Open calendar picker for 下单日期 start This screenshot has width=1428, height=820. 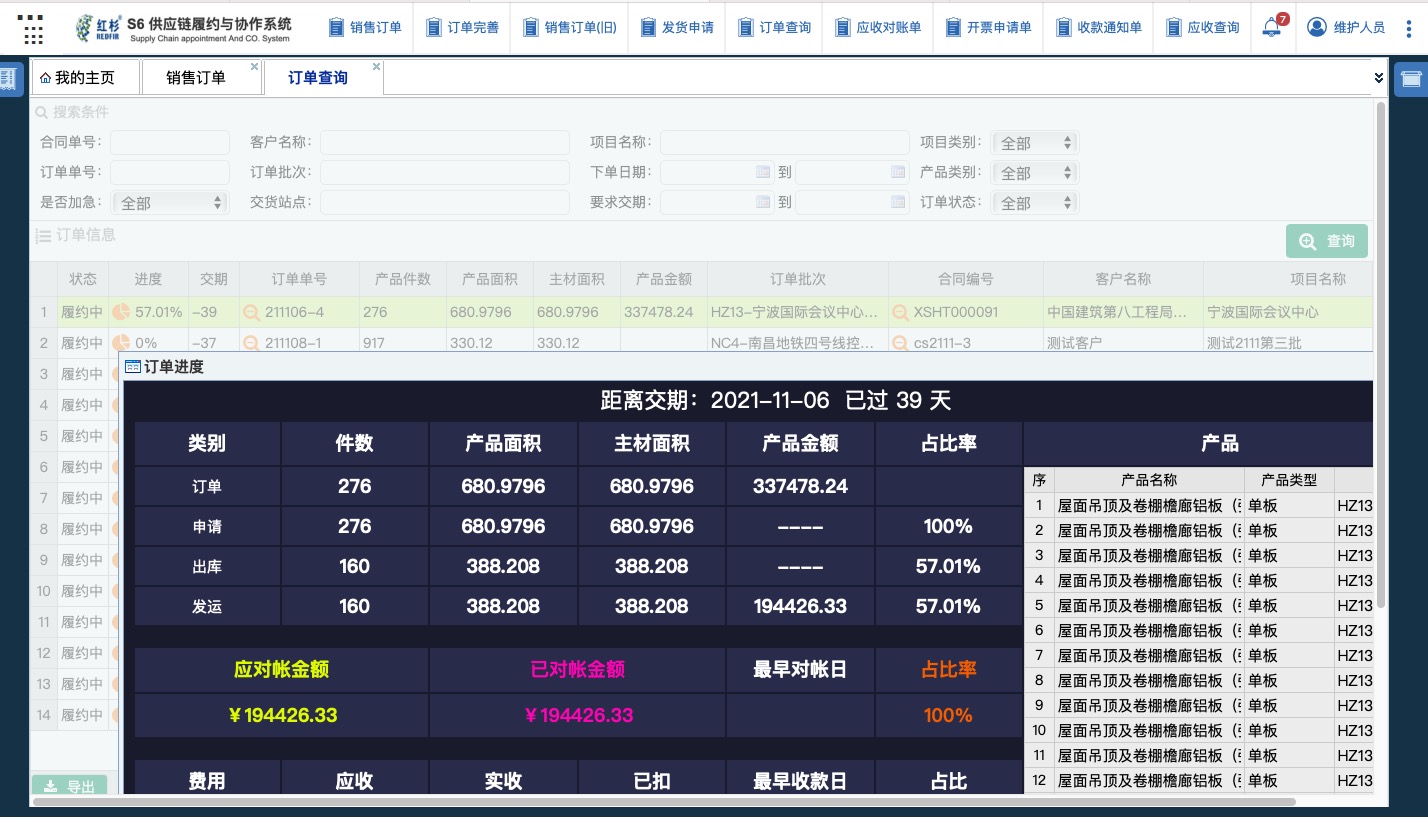click(x=763, y=172)
